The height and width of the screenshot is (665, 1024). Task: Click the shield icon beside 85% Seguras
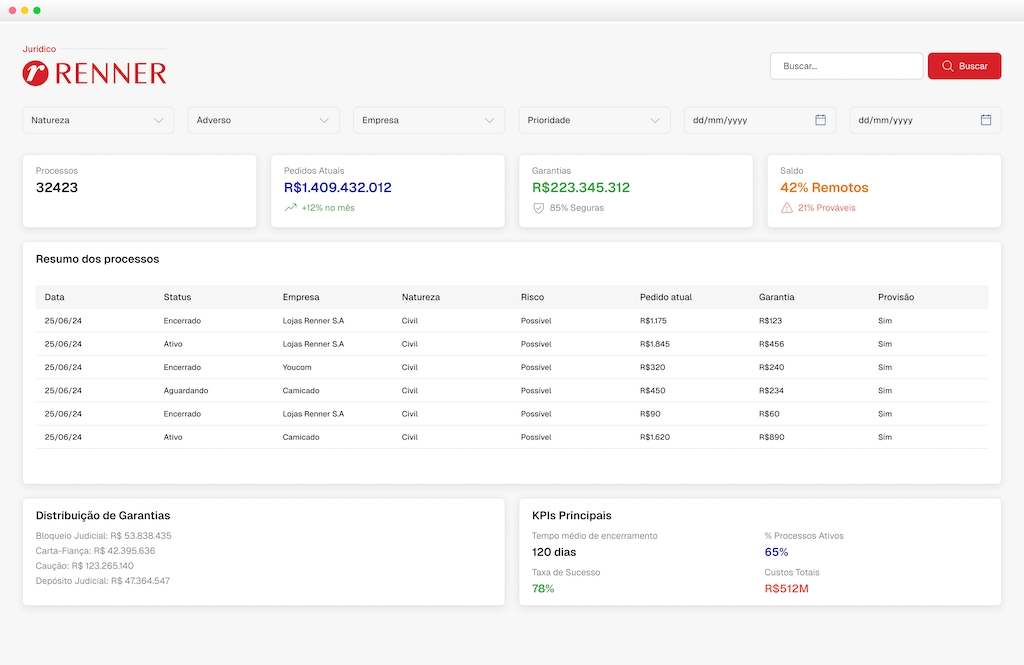click(x=539, y=208)
